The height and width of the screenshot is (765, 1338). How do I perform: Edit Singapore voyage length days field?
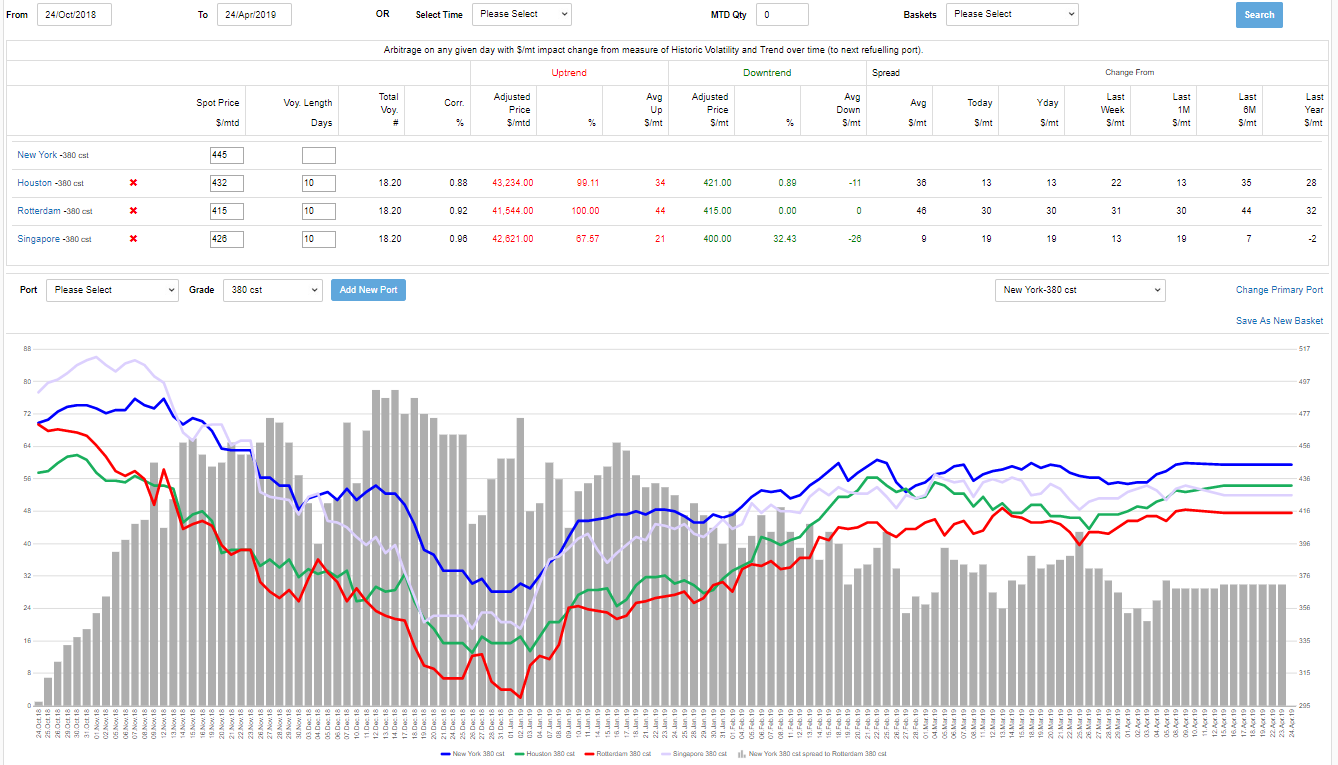pos(319,239)
